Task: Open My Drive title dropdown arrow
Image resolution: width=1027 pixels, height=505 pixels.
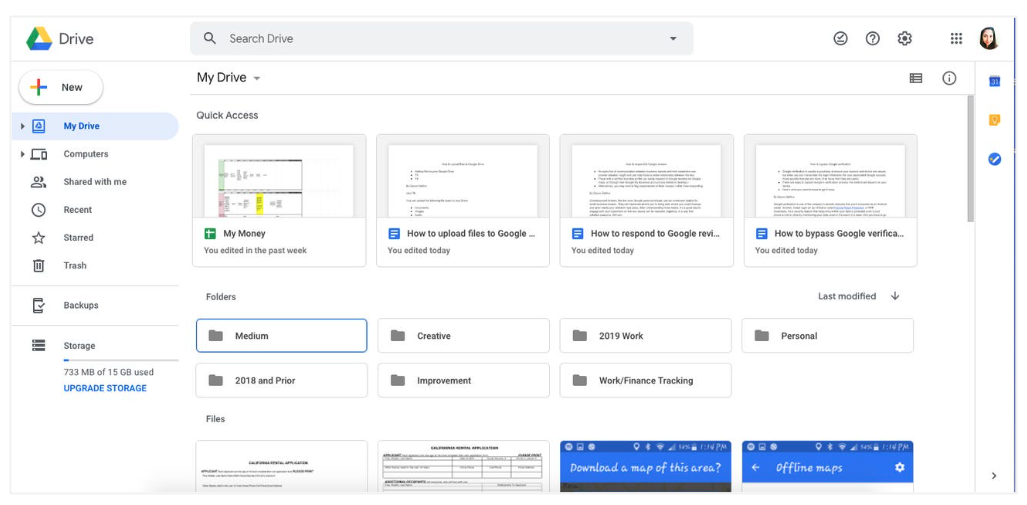Action: pos(257,79)
